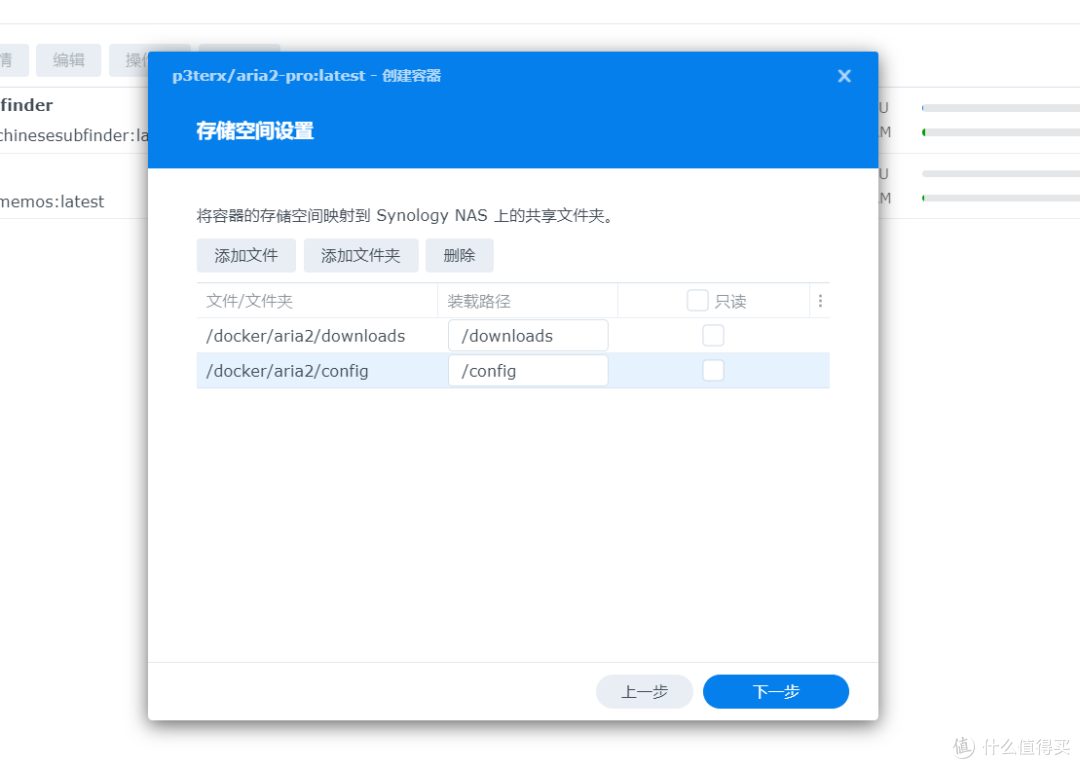The height and width of the screenshot is (769, 1080).
Task: Check the 只读 header checkbox
Action: [697, 300]
